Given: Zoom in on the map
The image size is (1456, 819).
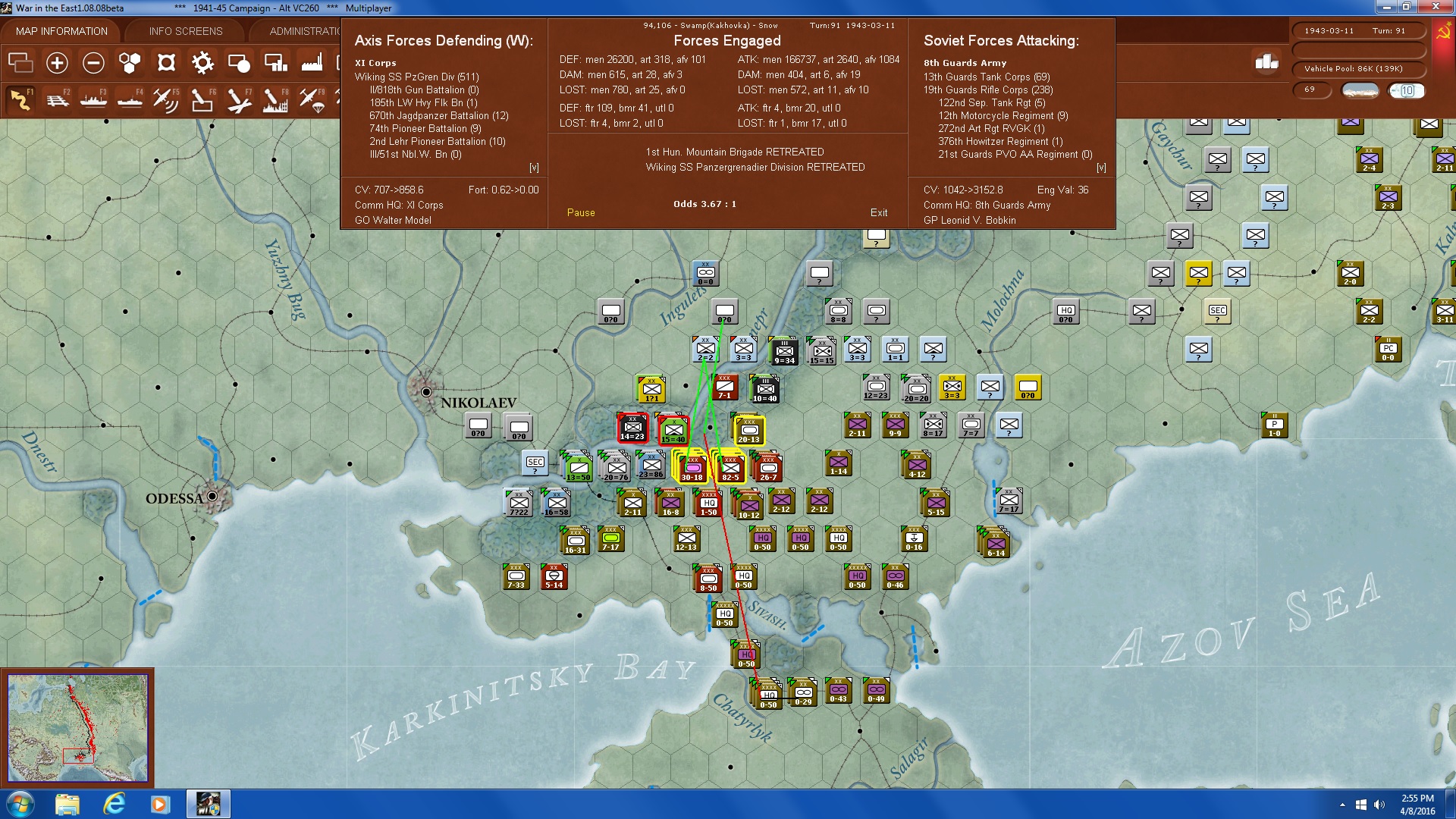Looking at the screenshot, I should (55, 64).
